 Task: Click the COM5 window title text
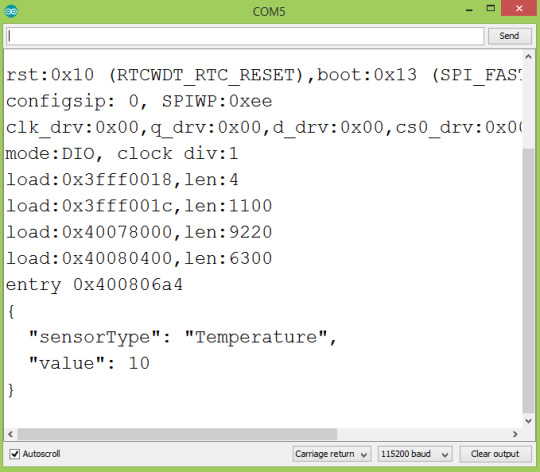pos(269,12)
